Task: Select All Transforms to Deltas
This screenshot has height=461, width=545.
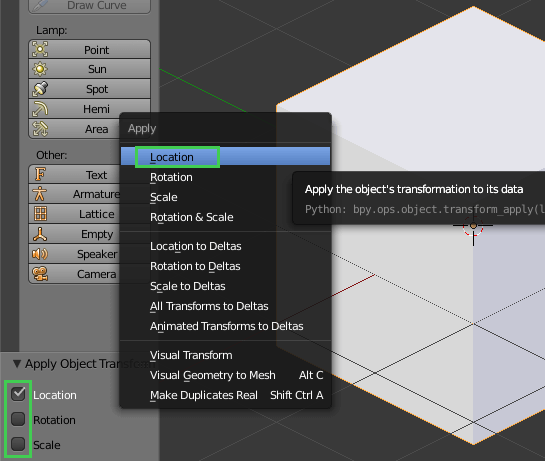Action: 225,306
